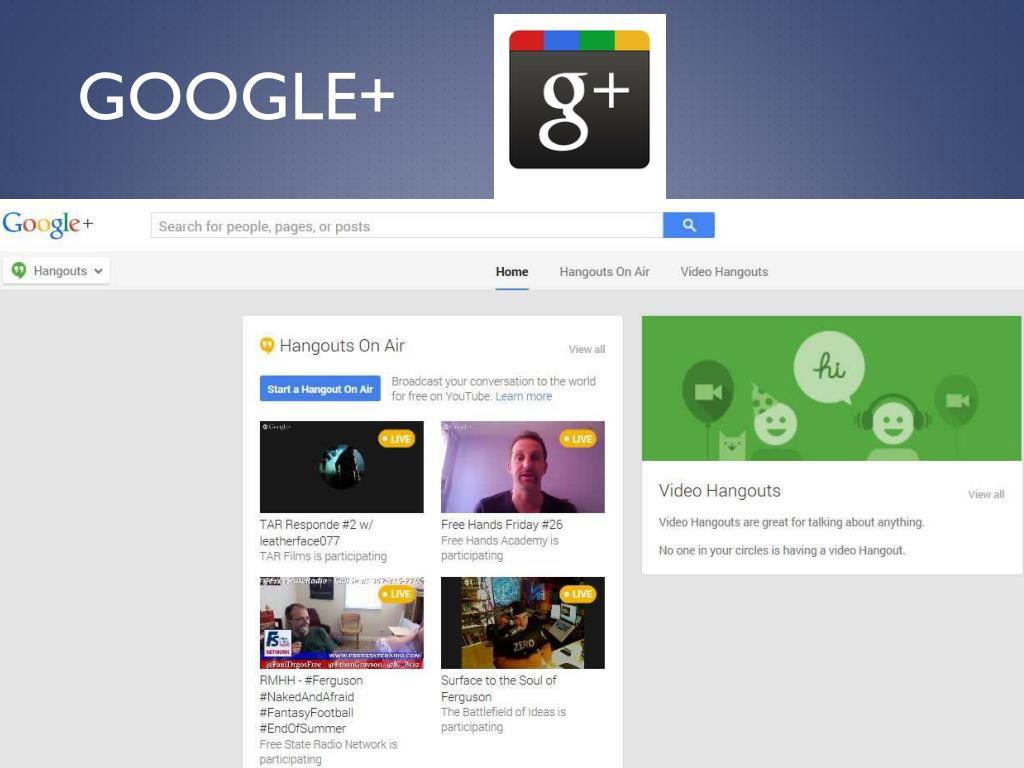Click Start a Hangout On Air button

pos(320,389)
